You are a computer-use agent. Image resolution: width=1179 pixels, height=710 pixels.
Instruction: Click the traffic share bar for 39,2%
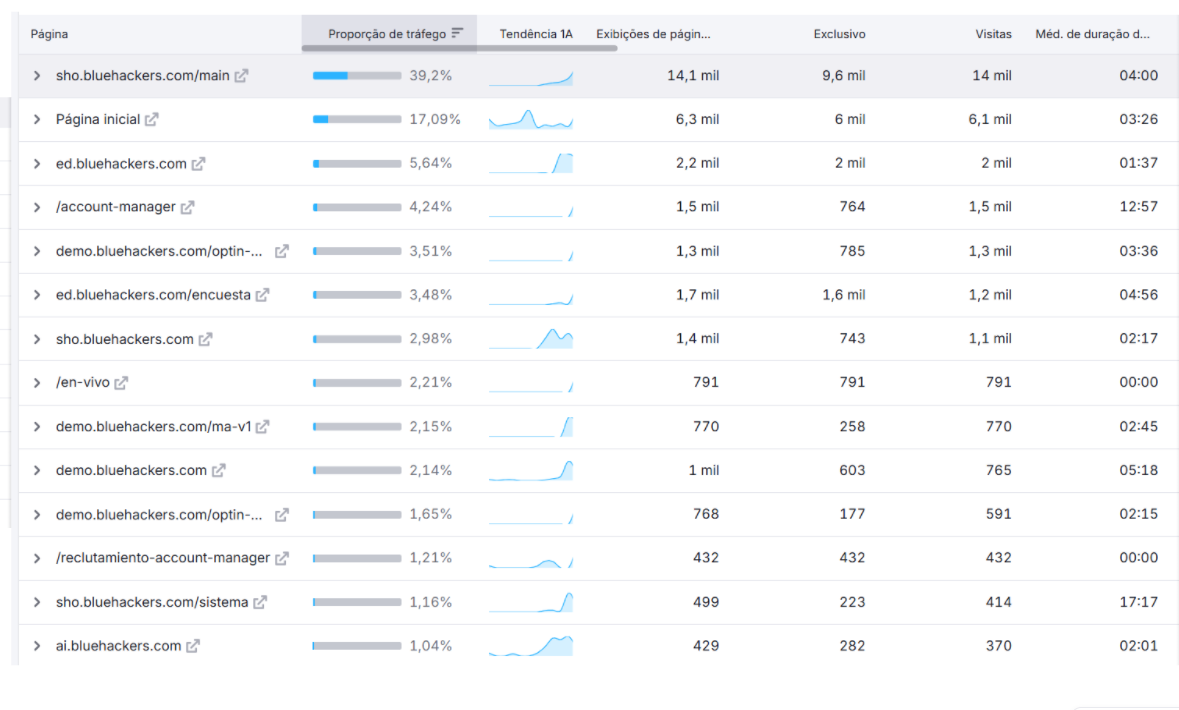point(357,76)
